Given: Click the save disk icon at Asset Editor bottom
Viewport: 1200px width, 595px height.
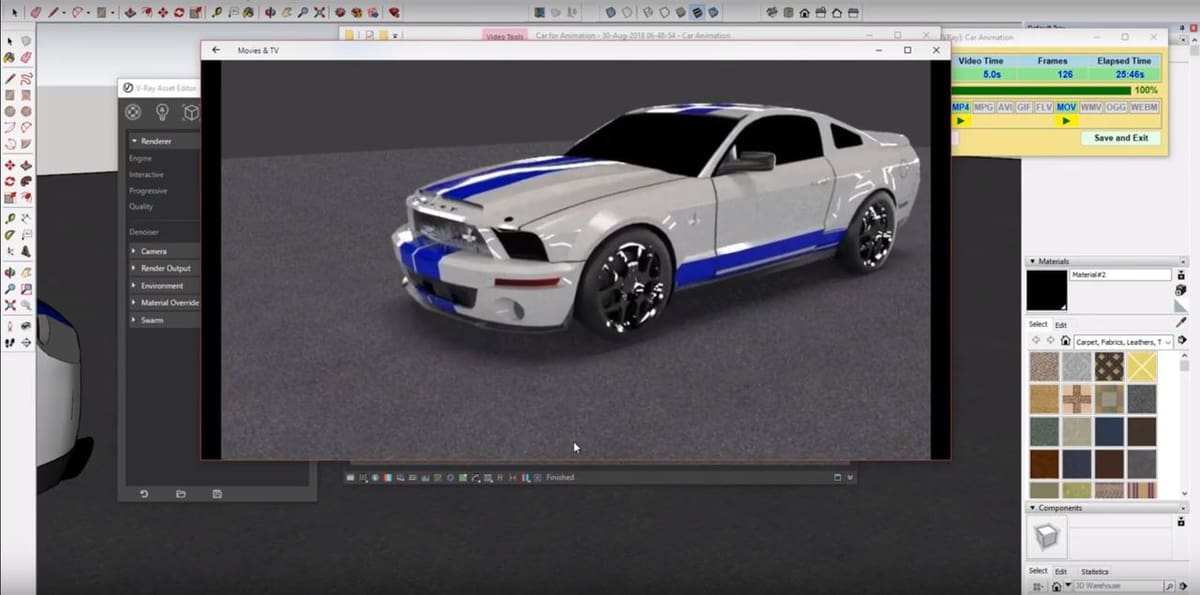Looking at the screenshot, I should click(x=217, y=494).
